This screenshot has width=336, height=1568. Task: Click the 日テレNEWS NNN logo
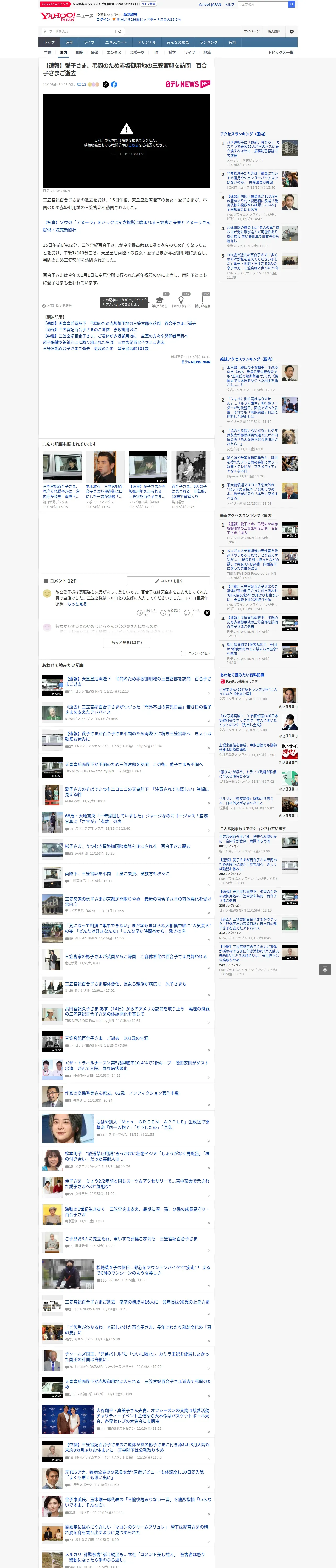(188, 84)
